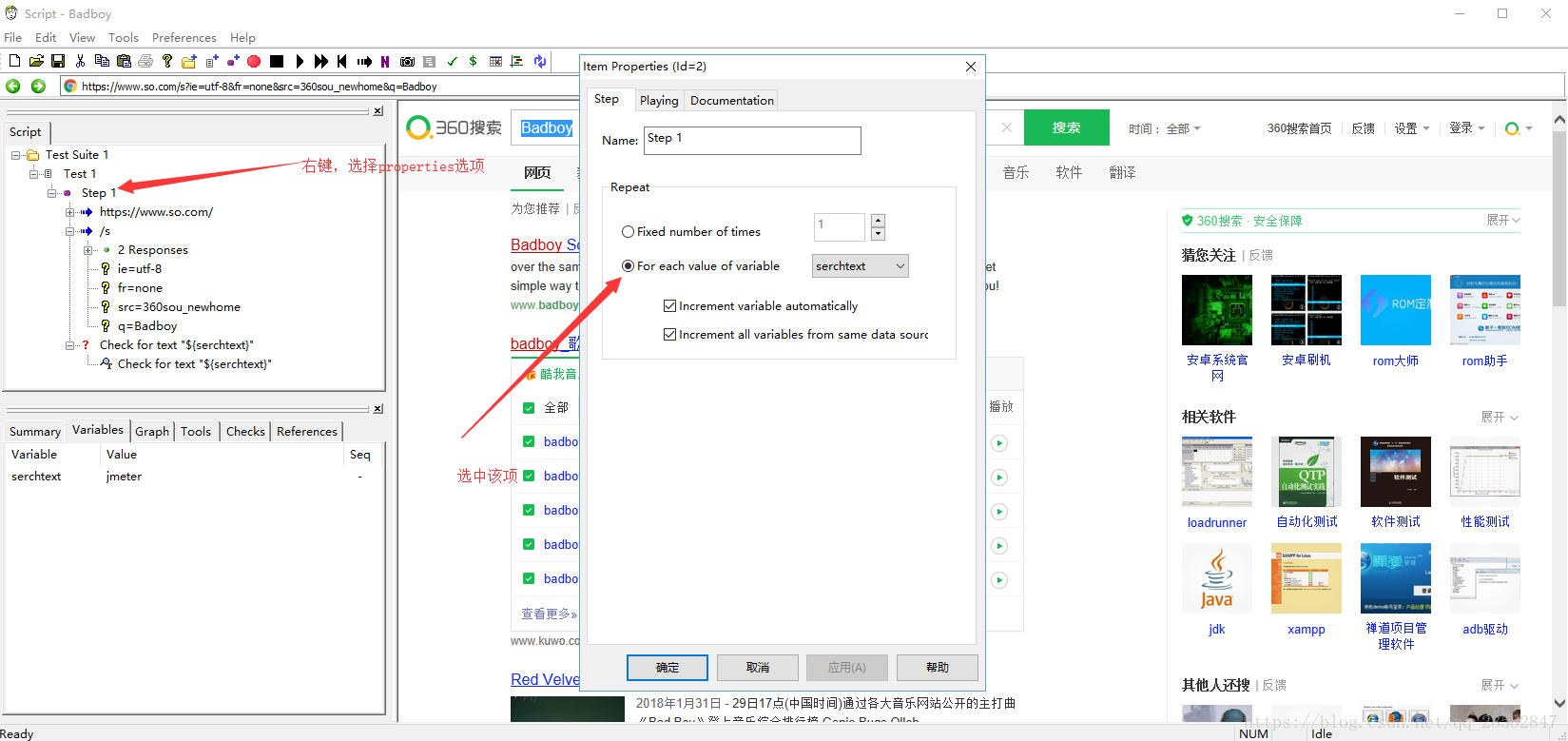Image resolution: width=1568 pixels, height=741 pixels.
Task: Rewind the script to the beginning
Action: tap(342, 61)
